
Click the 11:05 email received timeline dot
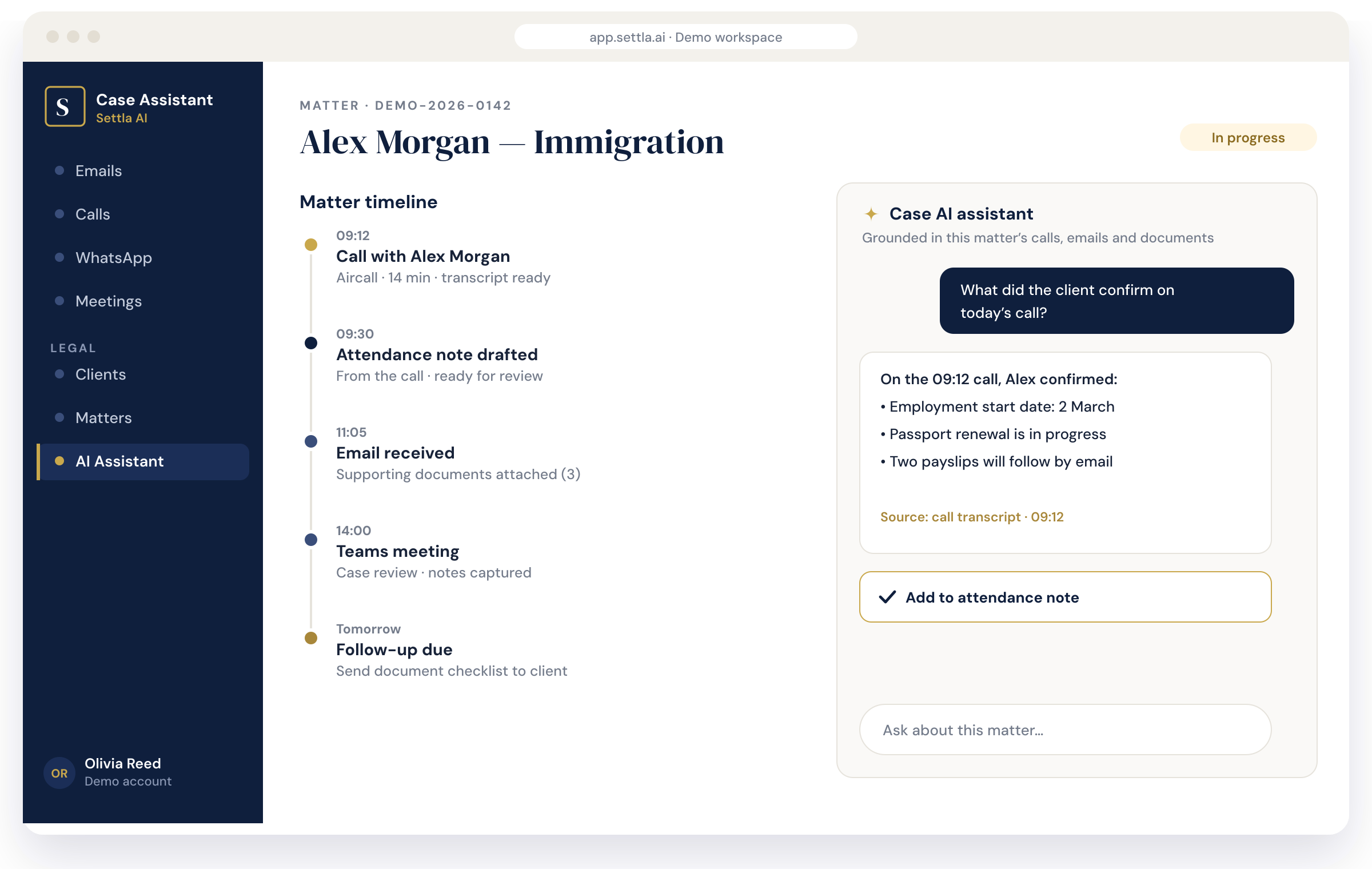click(x=311, y=441)
